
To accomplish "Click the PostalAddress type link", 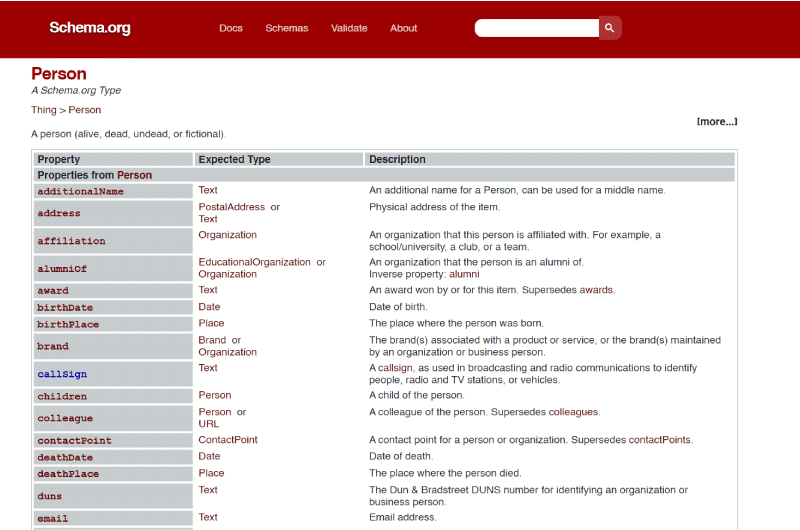I will click(x=232, y=207).
